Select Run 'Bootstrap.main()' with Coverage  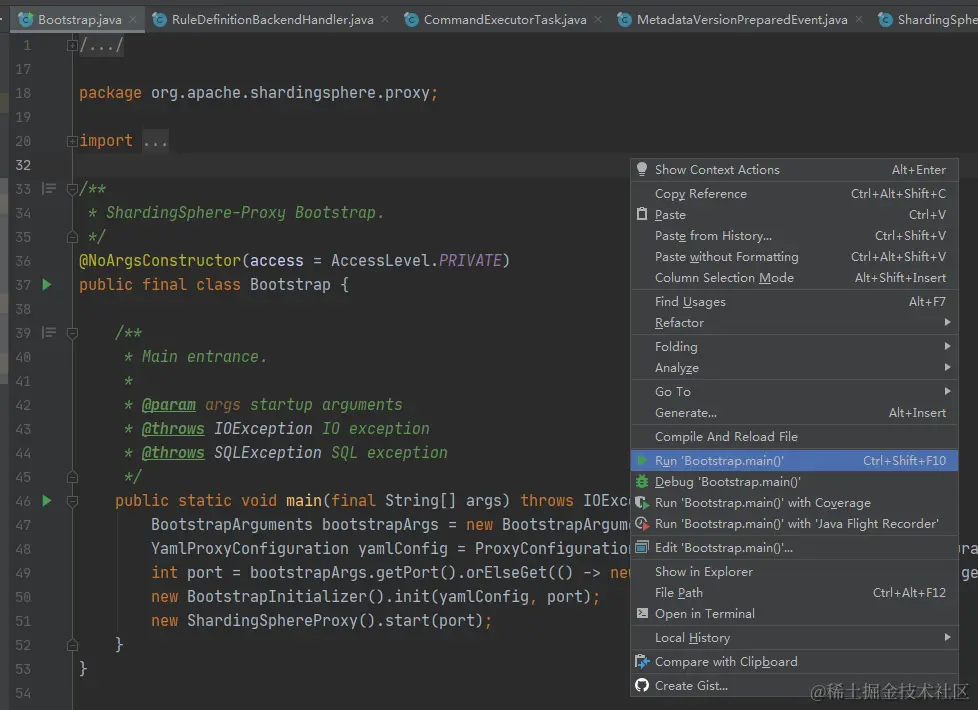click(794, 502)
